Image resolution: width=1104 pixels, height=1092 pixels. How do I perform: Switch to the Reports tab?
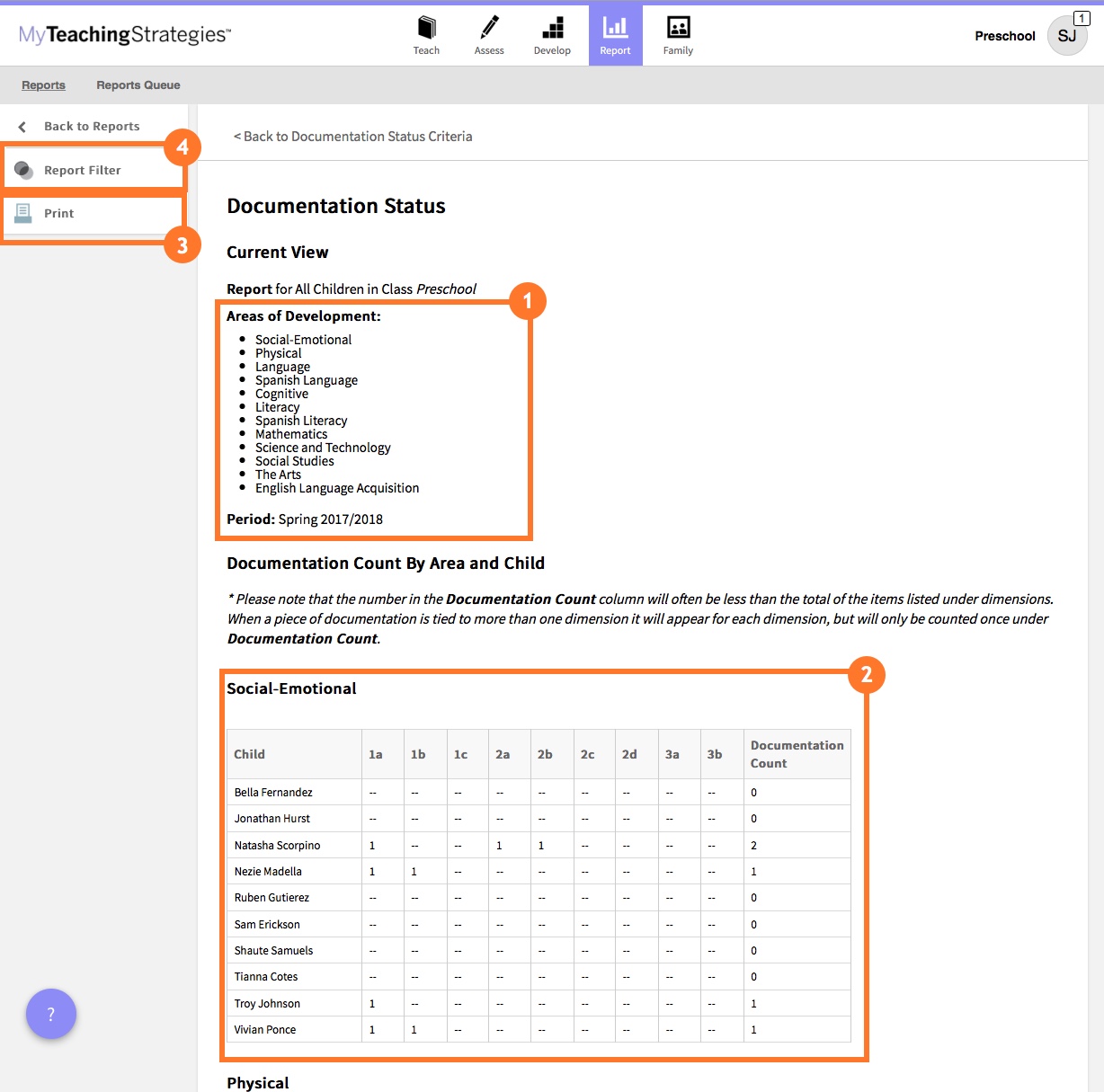tap(43, 84)
